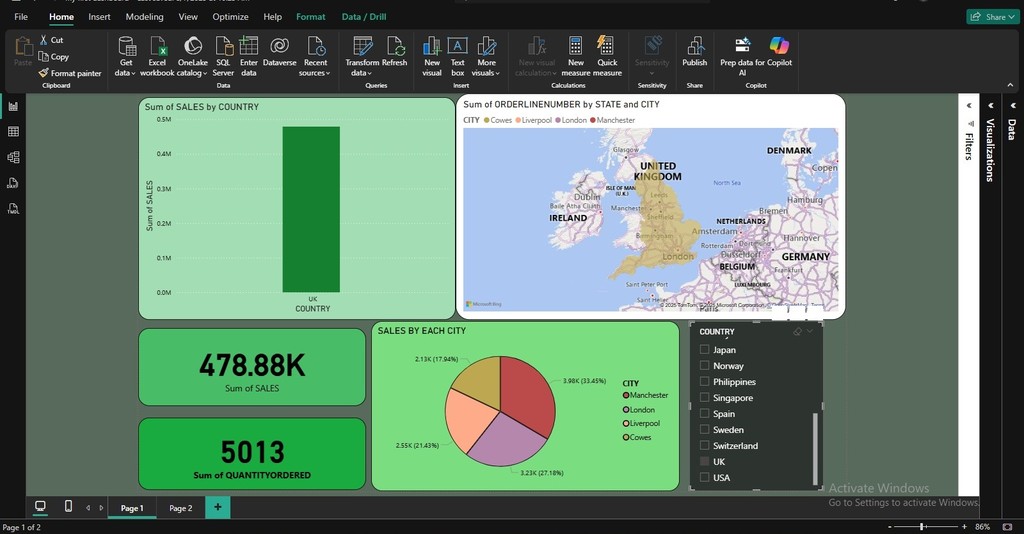Clear selections eraser on COUNTRY slicer
1024x534 pixels.
point(797,332)
